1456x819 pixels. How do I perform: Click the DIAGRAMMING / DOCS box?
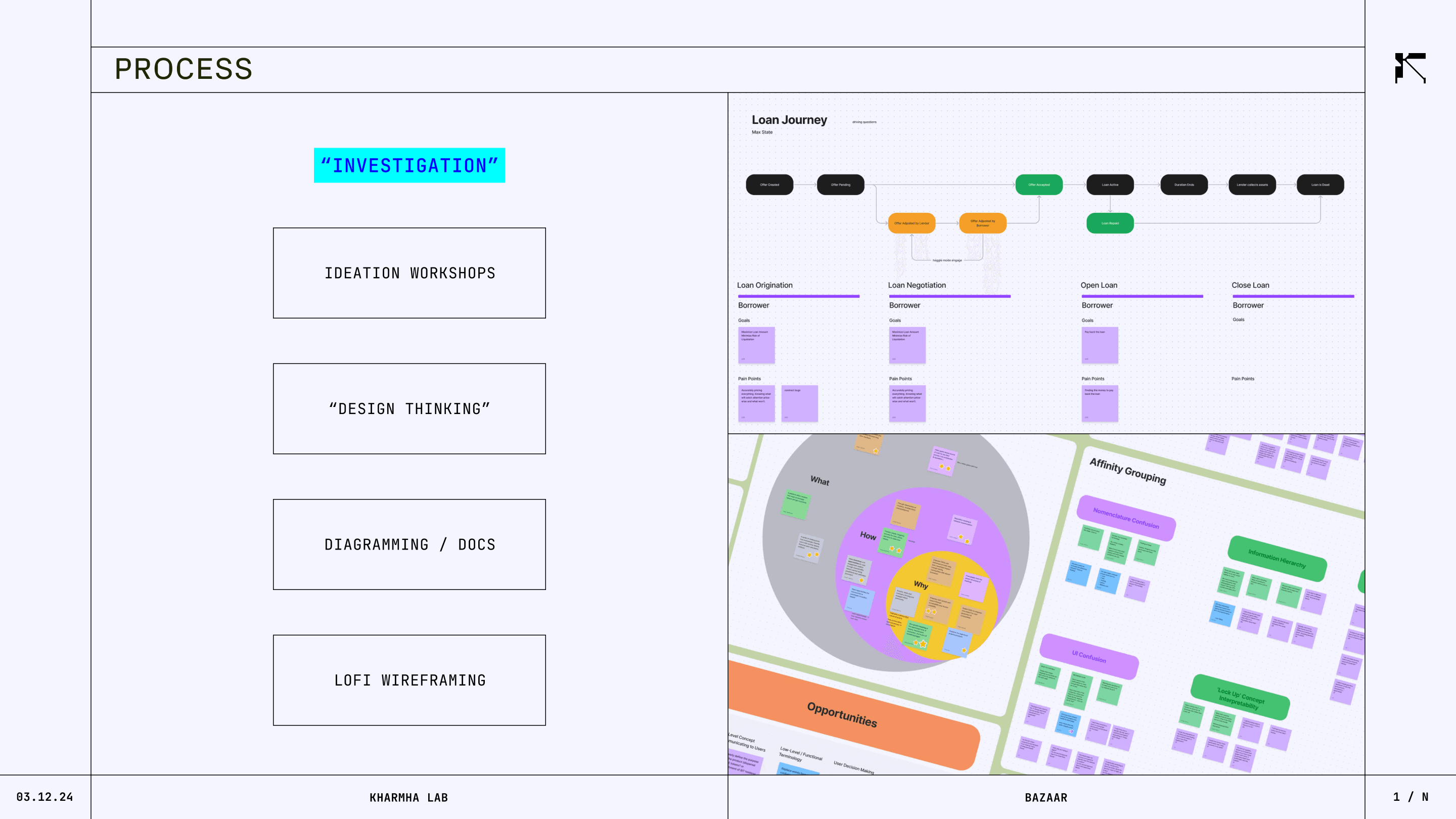pyautogui.click(x=409, y=544)
